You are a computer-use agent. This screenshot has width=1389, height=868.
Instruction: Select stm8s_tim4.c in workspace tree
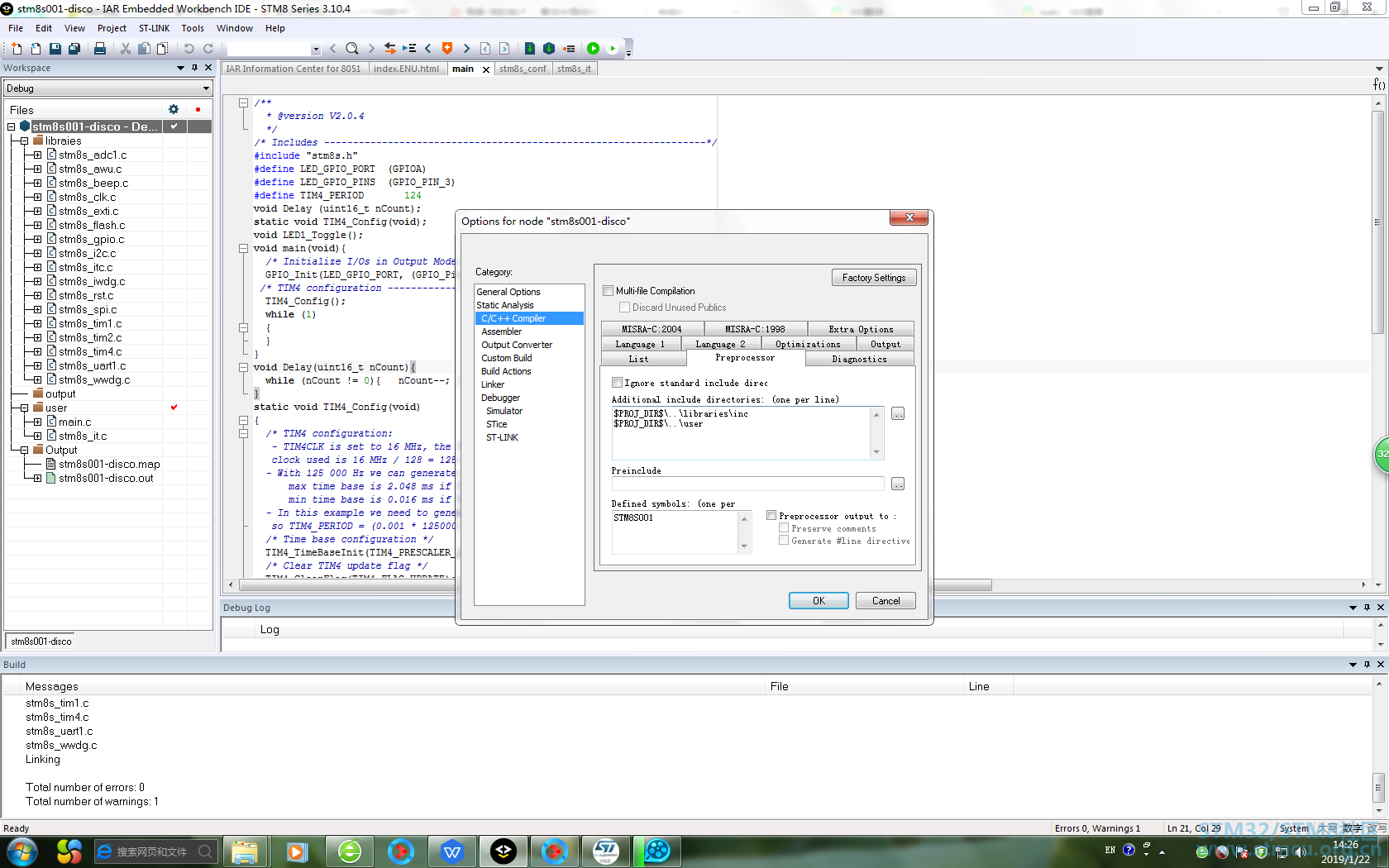click(x=90, y=351)
